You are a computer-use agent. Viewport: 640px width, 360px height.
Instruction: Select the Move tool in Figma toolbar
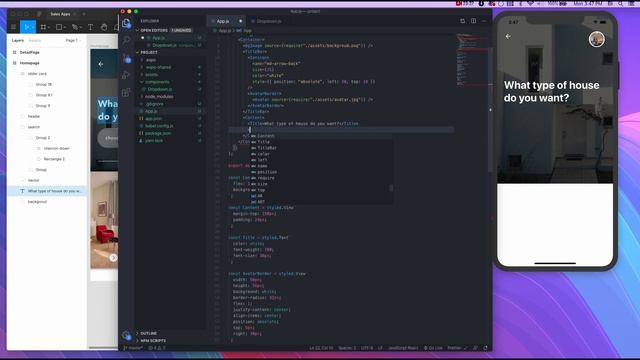(27, 27)
